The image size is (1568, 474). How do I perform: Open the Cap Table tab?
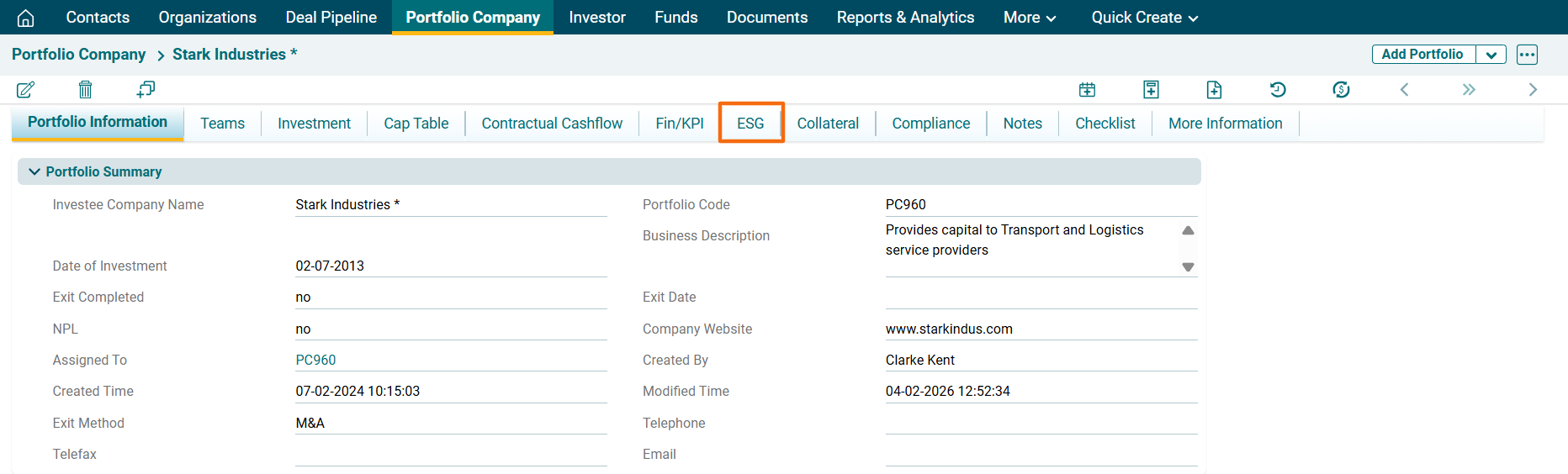click(x=416, y=124)
